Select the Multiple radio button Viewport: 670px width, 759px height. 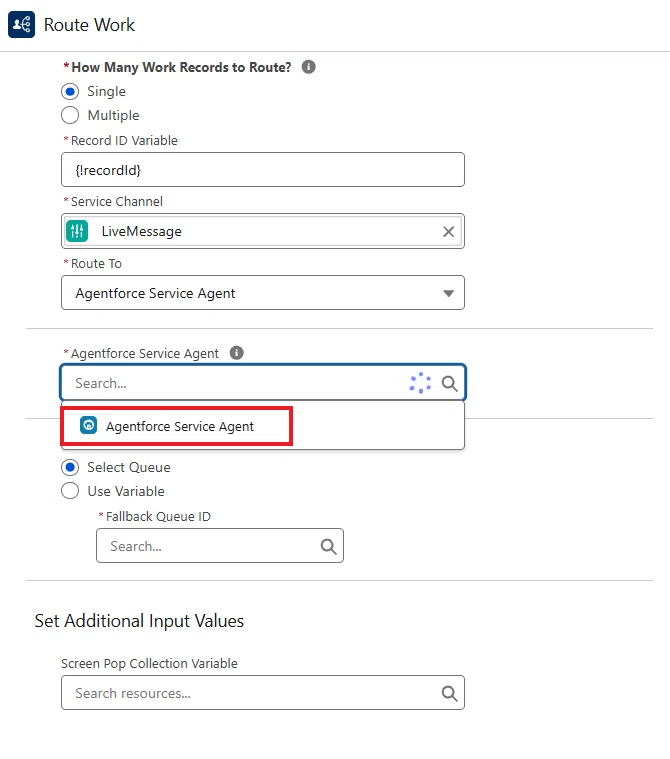coord(70,115)
